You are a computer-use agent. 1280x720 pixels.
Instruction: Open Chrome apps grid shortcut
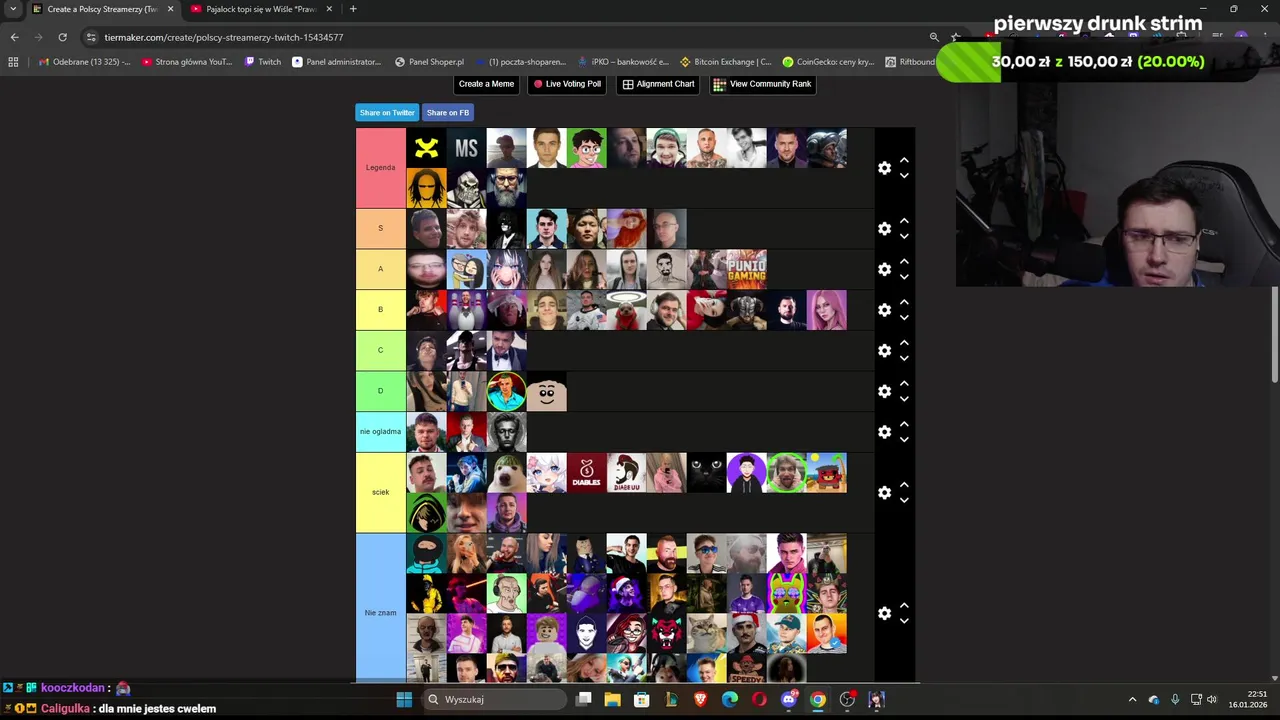[x=13, y=62]
